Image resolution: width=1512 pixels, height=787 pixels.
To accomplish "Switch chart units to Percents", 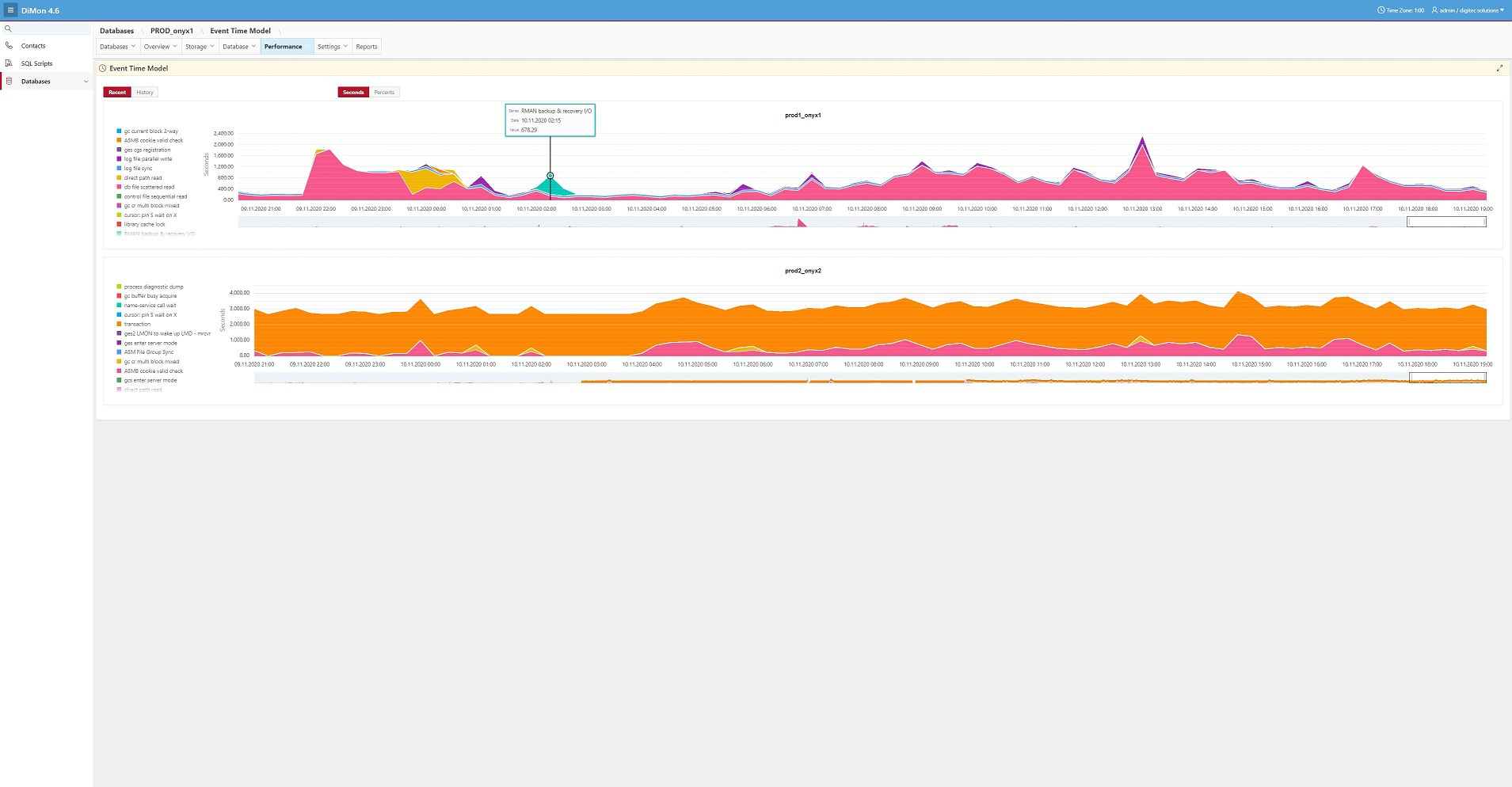I will [384, 93].
